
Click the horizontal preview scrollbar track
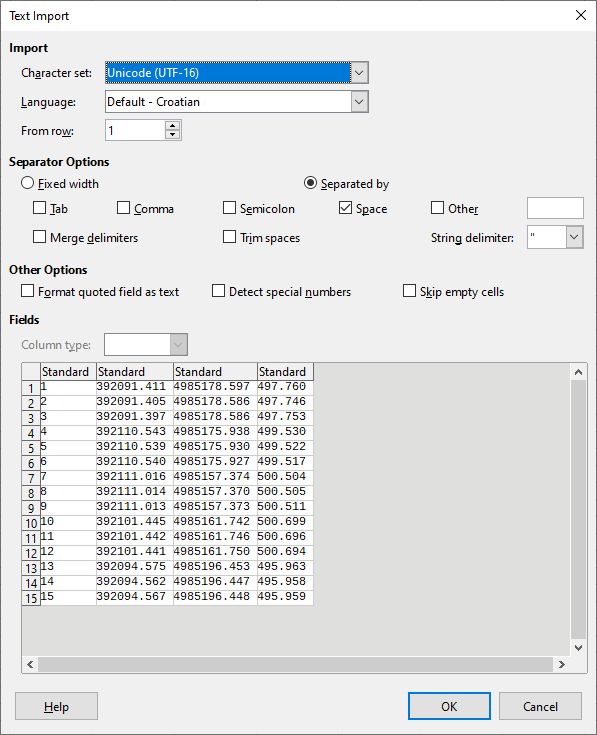point(296,664)
